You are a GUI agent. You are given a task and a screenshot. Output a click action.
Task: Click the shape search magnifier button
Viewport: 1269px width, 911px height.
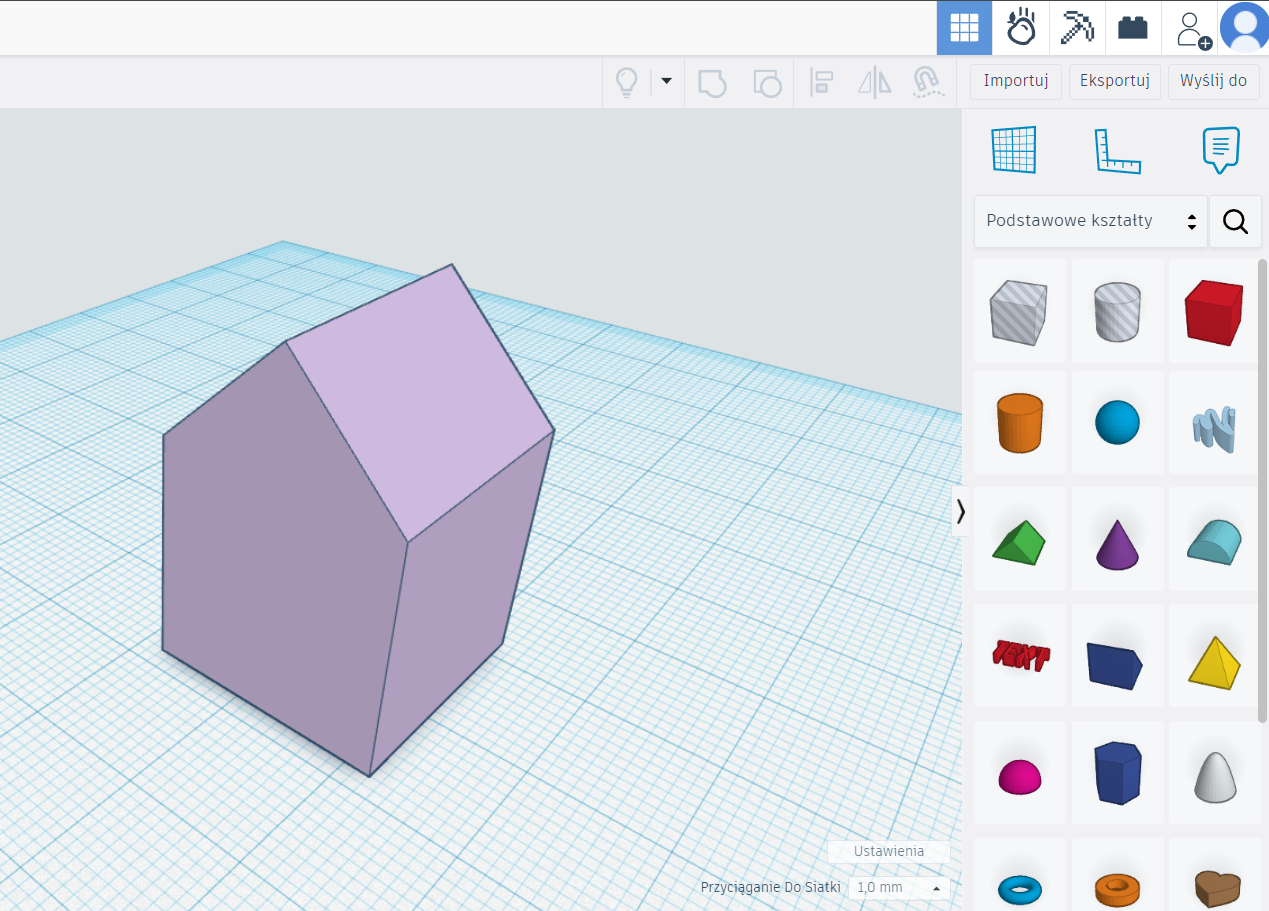point(1235,221)
